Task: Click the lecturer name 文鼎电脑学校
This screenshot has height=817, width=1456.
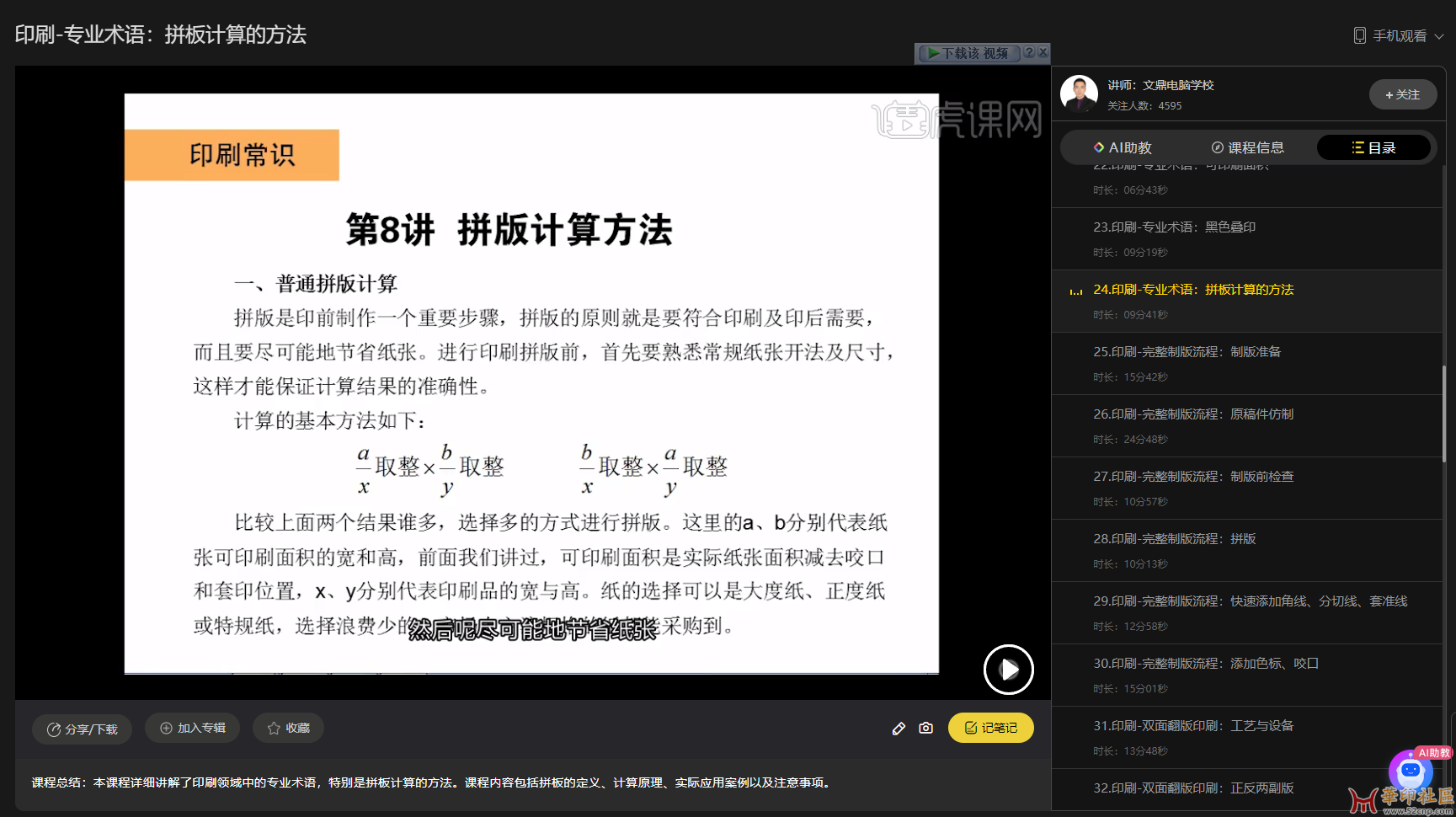Action: (1178, 85)
